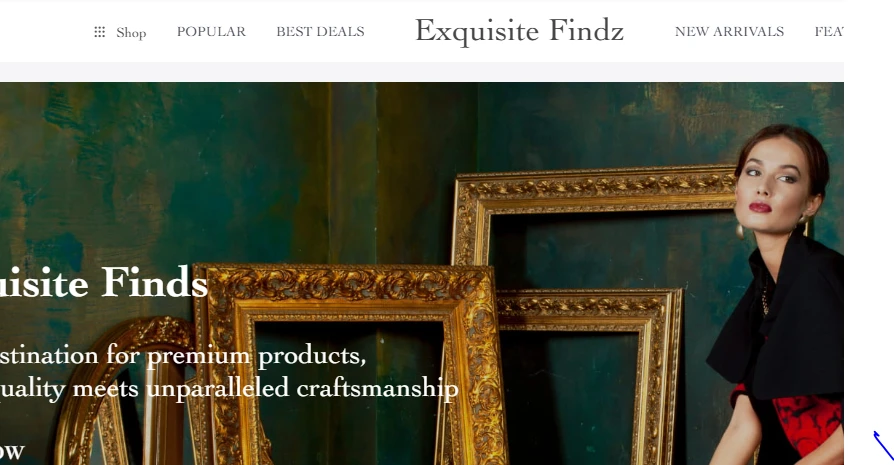
Task: Click the woman's gold drop earring
Action: pos(739,230)
